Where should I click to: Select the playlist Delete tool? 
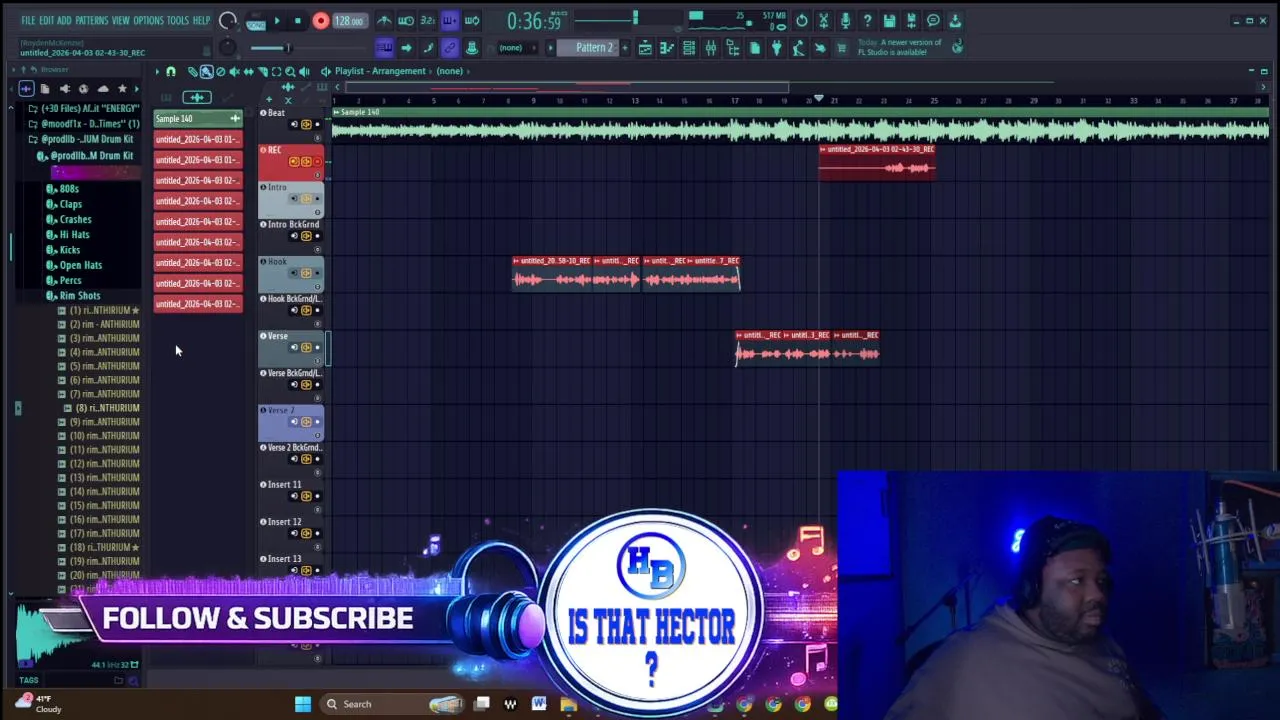[x=220, y=71]
